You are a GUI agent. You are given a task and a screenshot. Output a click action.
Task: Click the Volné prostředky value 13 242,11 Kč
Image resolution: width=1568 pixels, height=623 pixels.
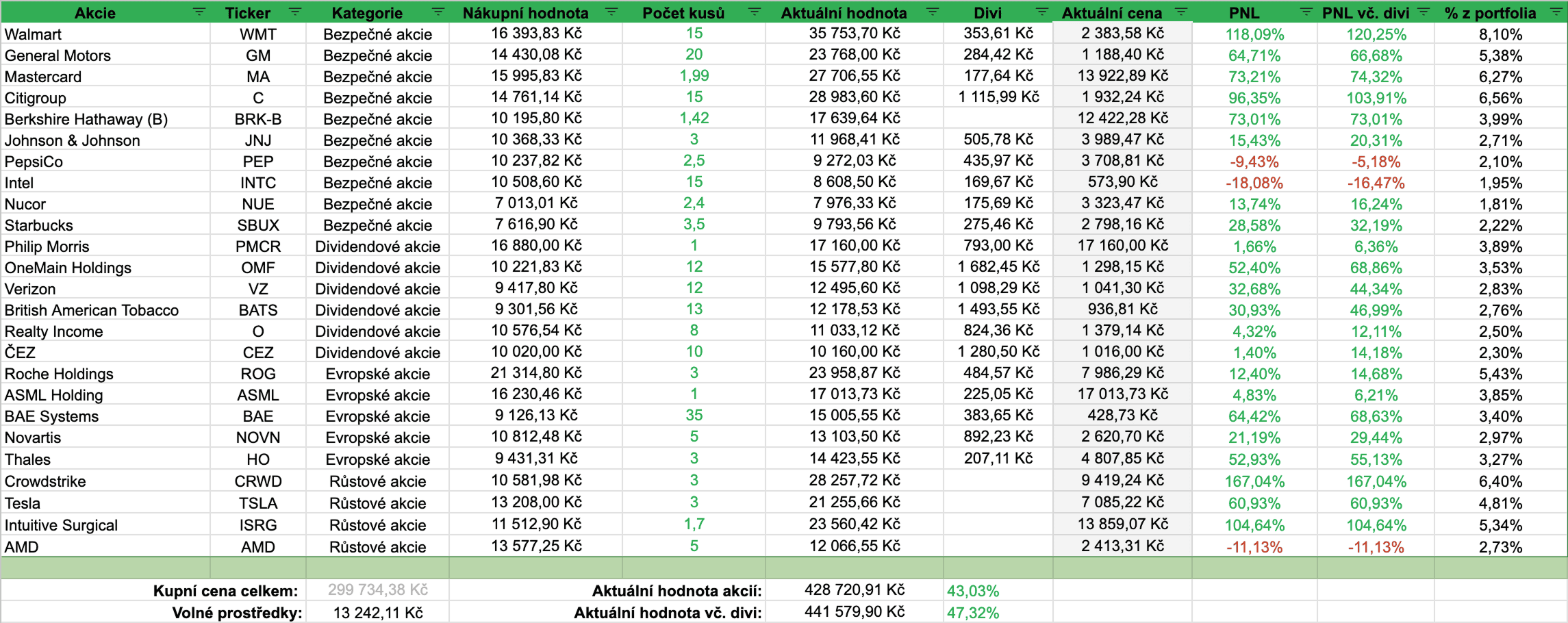pyautogui.click(x=377, y=612)
